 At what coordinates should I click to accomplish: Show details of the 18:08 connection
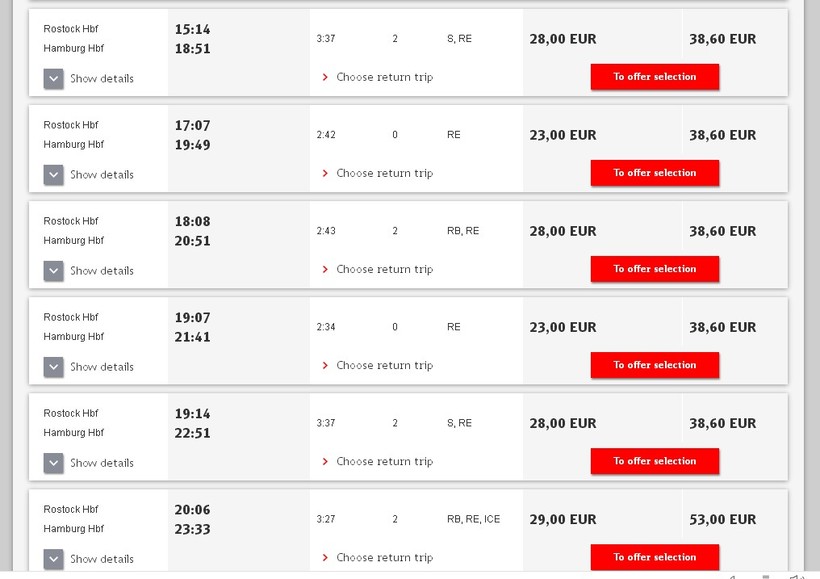(x=101, y=271)
